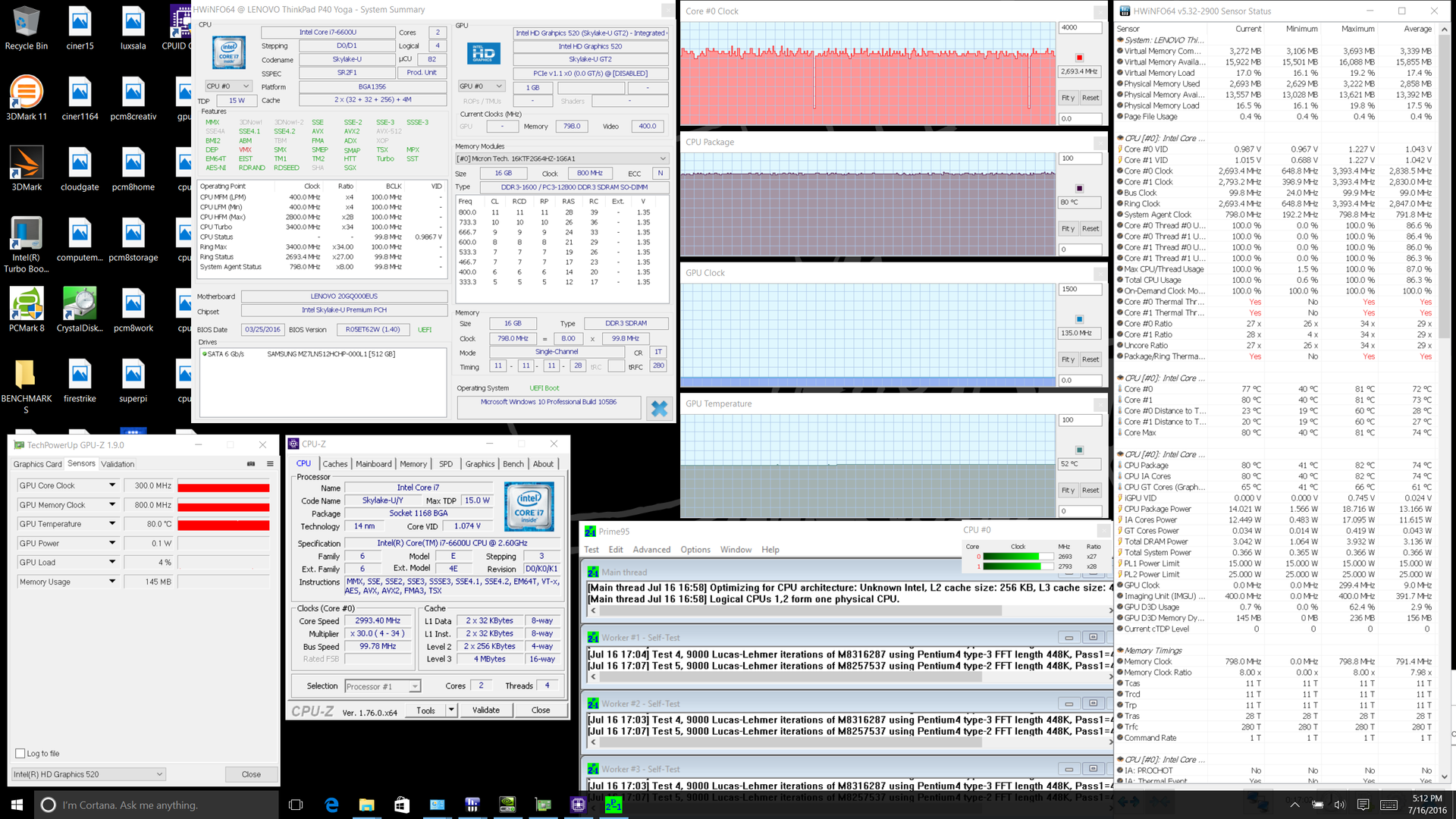Open the GPU Core Clock sensor dropdown
1456x819 pixels.
tap(112, 485)
